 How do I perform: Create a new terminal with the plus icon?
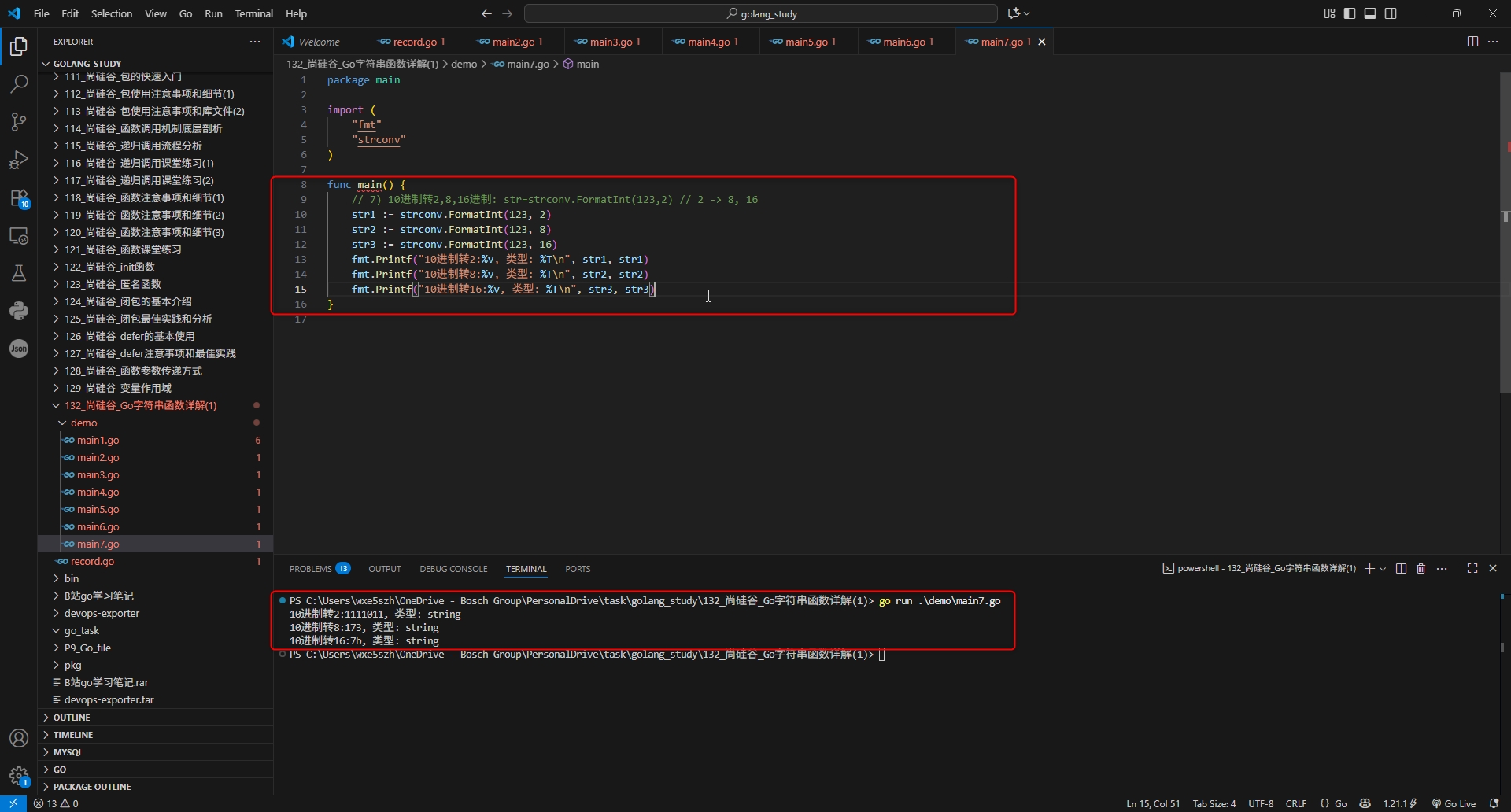(1369, 568)
